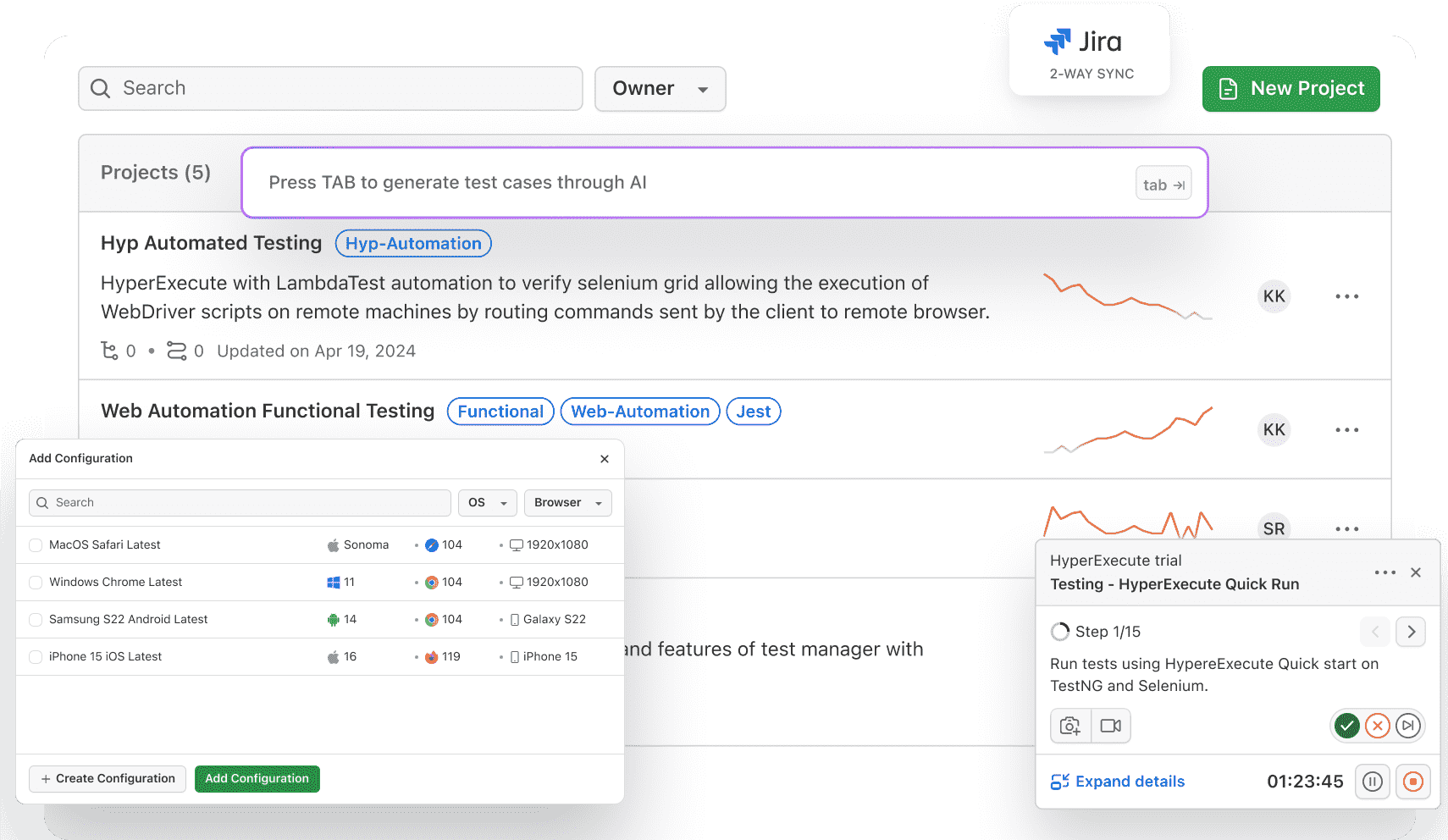1448x840 pixels.
Task: Click Safari icon in MacOS row
Action: point(431,545)
